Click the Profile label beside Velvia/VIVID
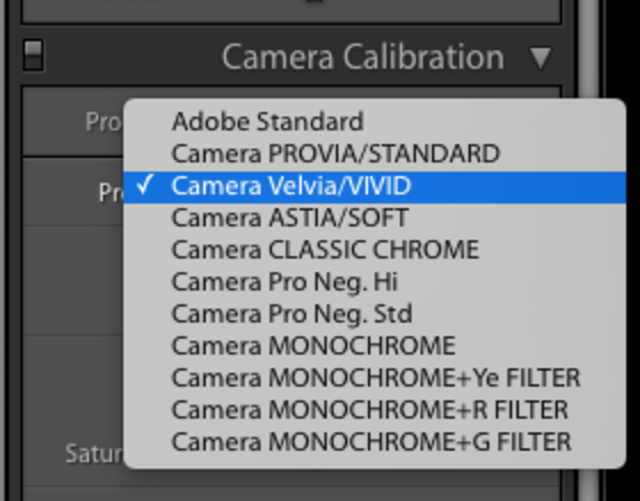 110,192
